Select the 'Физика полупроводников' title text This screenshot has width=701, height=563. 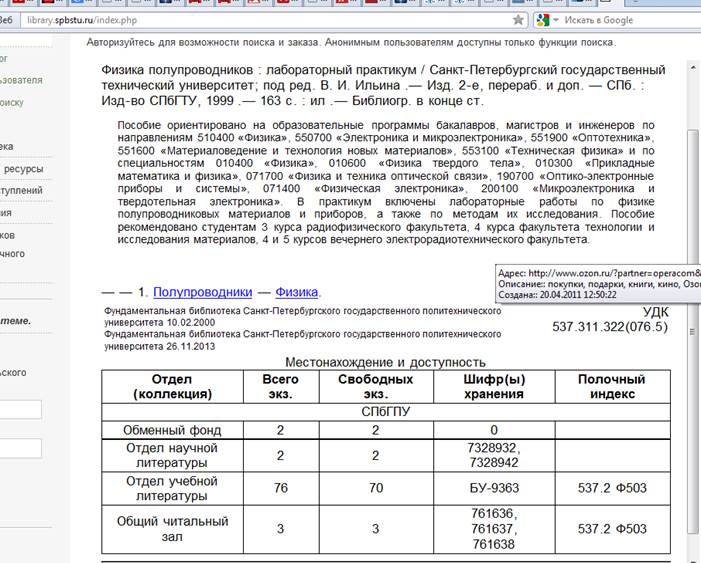tap(177, 70)
